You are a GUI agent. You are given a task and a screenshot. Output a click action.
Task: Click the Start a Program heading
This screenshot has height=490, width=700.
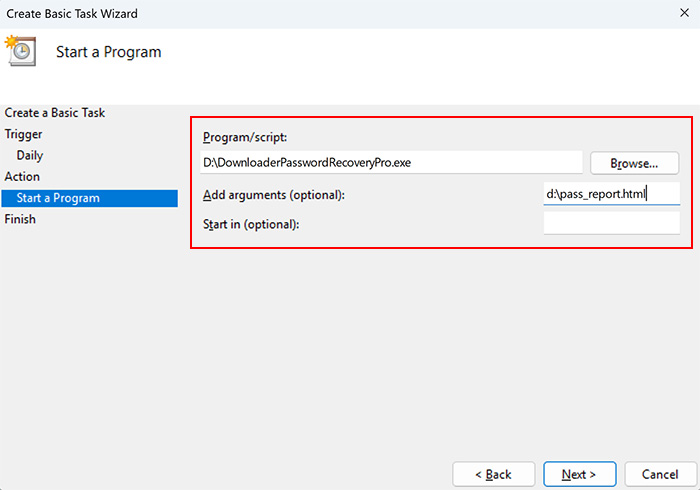[x=108, y=52]
